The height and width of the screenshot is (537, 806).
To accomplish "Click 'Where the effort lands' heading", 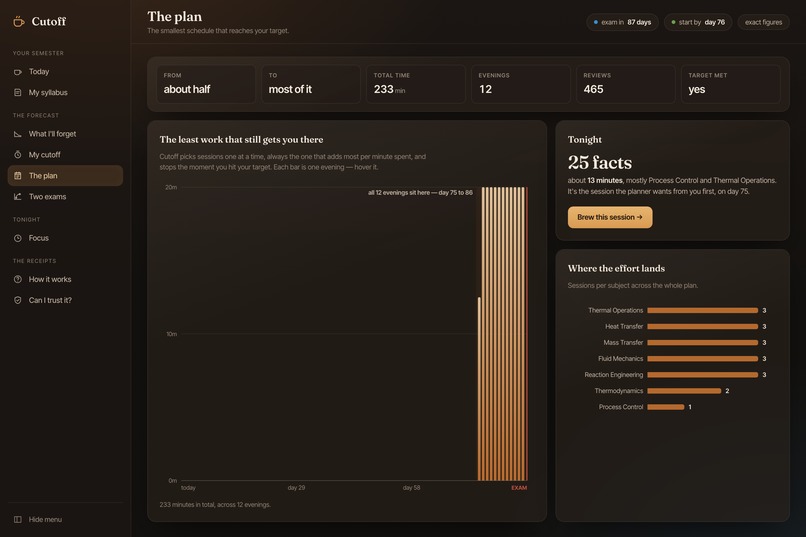I will coord(616,269).
